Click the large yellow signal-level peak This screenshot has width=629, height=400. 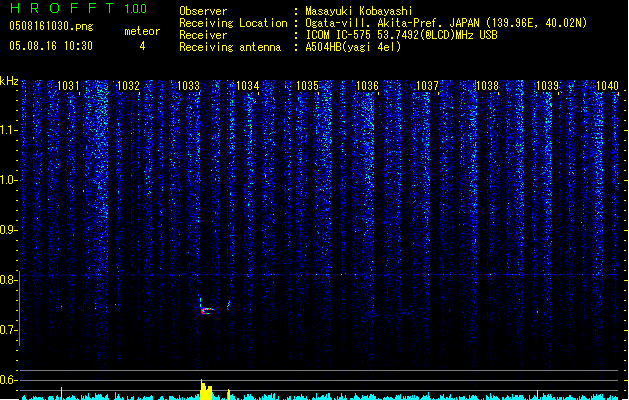tap(206, 390)
